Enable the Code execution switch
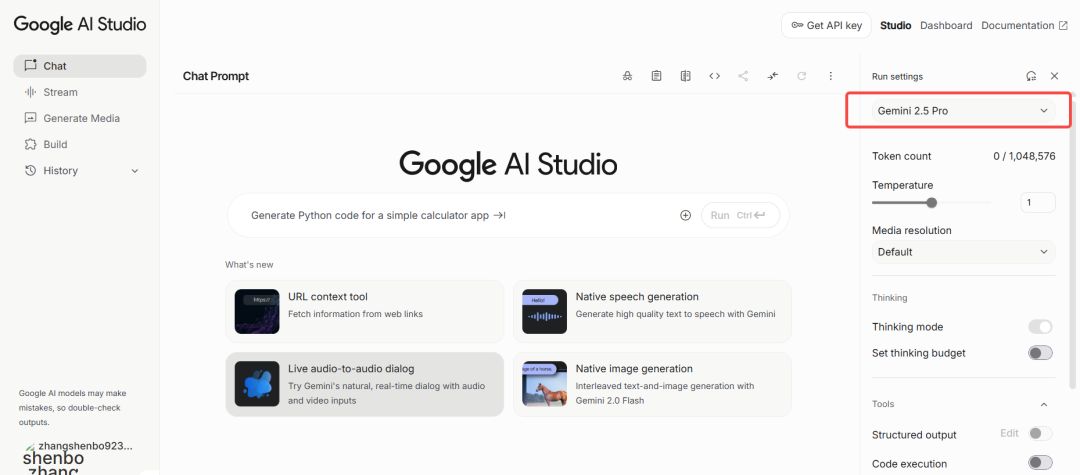Screen dimensions: 1080x475 tap(1040, 463)
